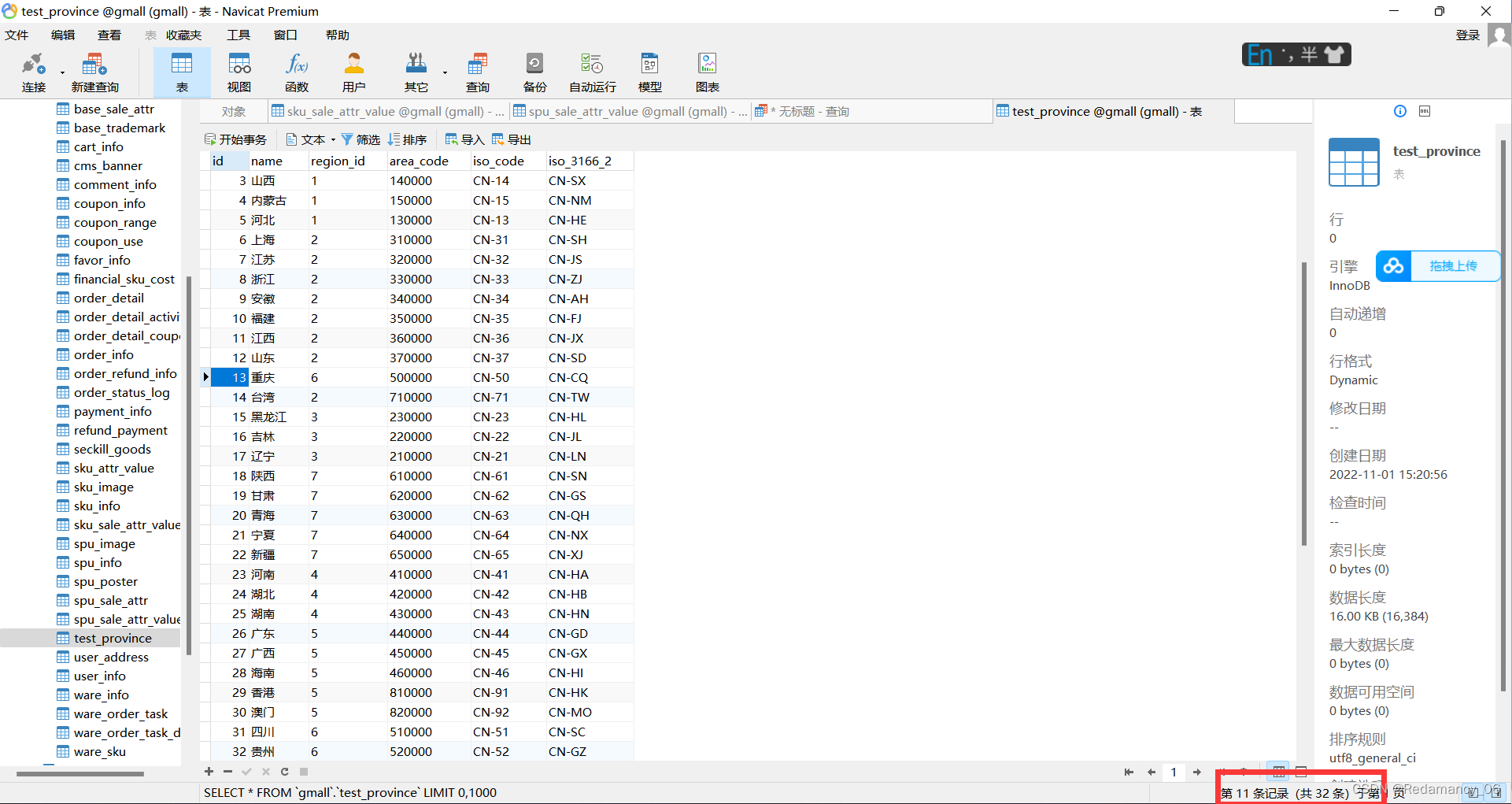The width and height of the screenshot is (1512, 804).
Task: Open the 图表 charts panel
Action: click(707, 72)
